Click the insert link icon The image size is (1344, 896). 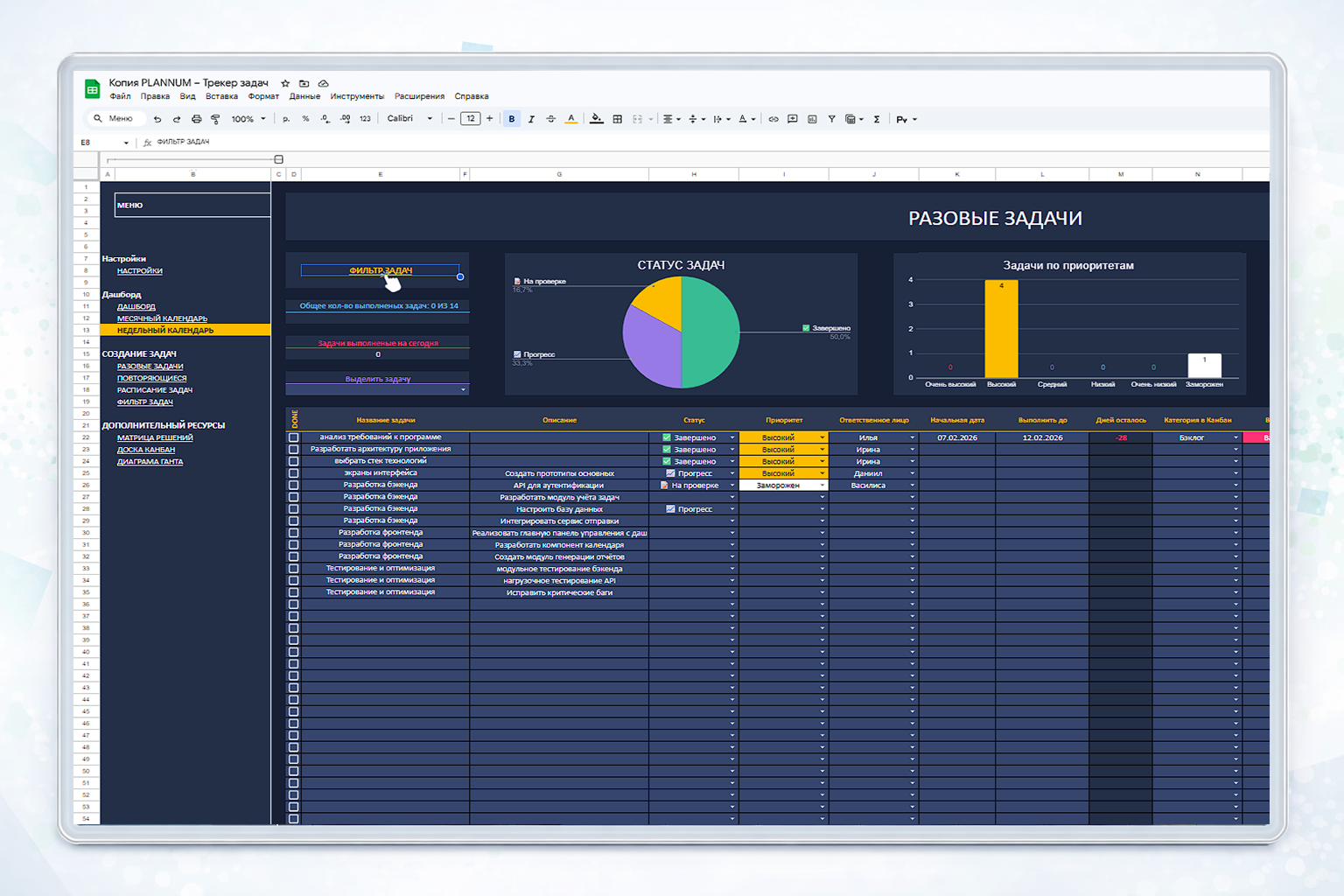[773, 119]
